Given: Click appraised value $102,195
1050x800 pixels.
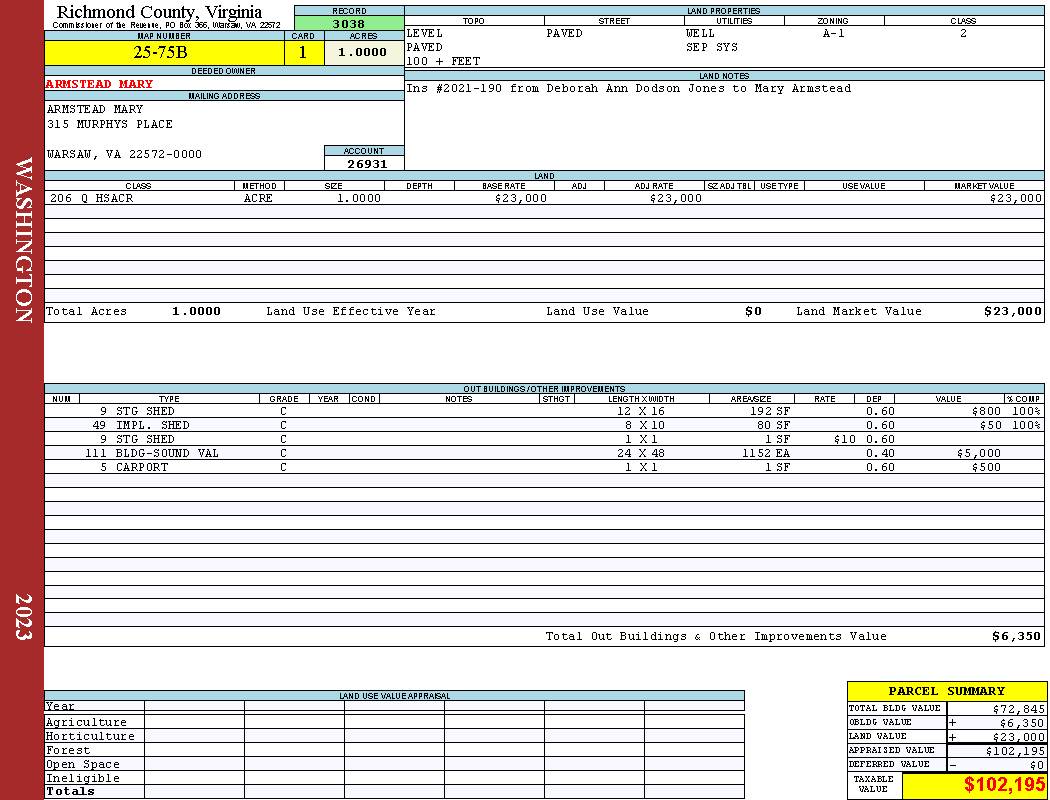Looking at the screenshot, I should (x=1015, y=751).
